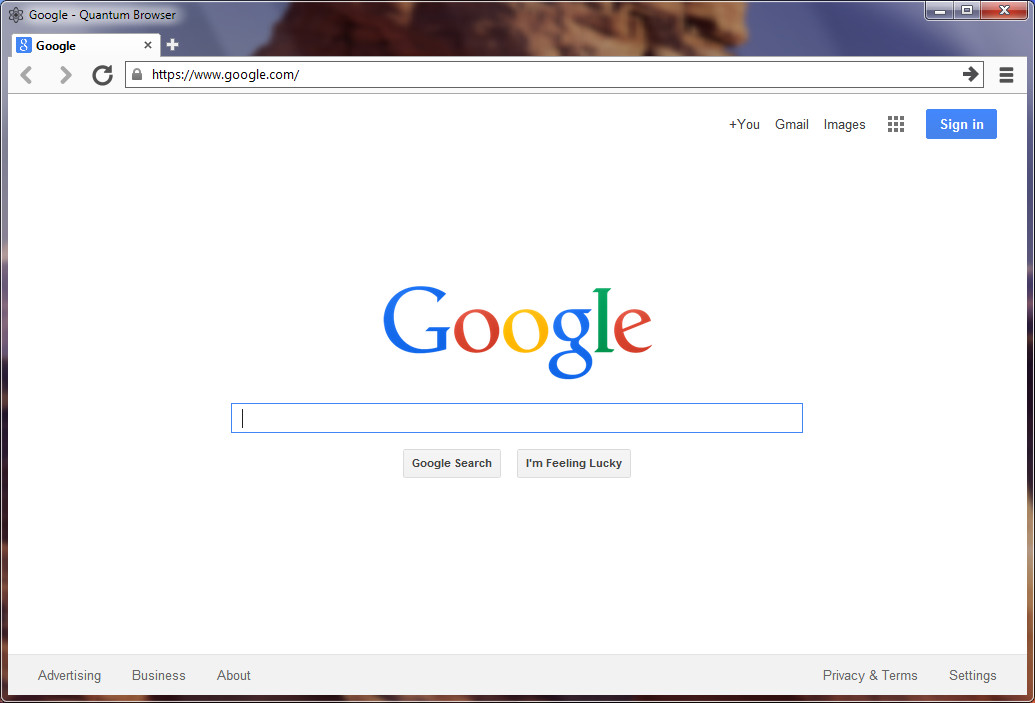Screen dimensions: 1035x703
Task: Click the Google Search button
Action: [x=451, y=463]
